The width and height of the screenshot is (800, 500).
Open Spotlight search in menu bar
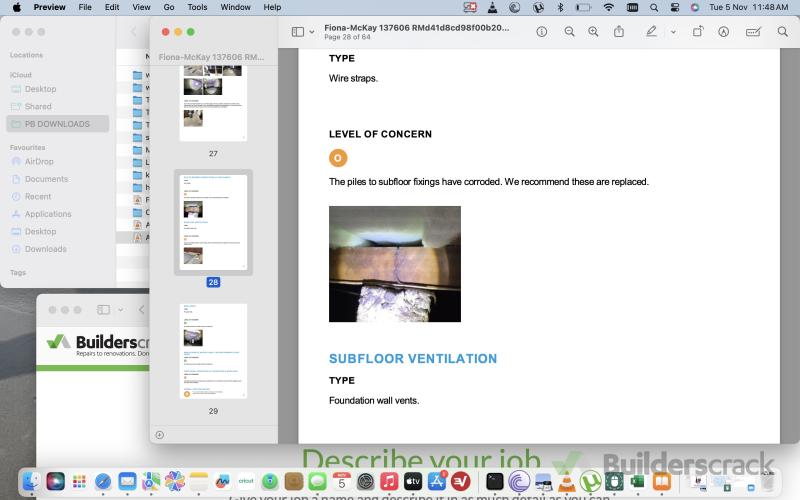[x=654, y=7]
